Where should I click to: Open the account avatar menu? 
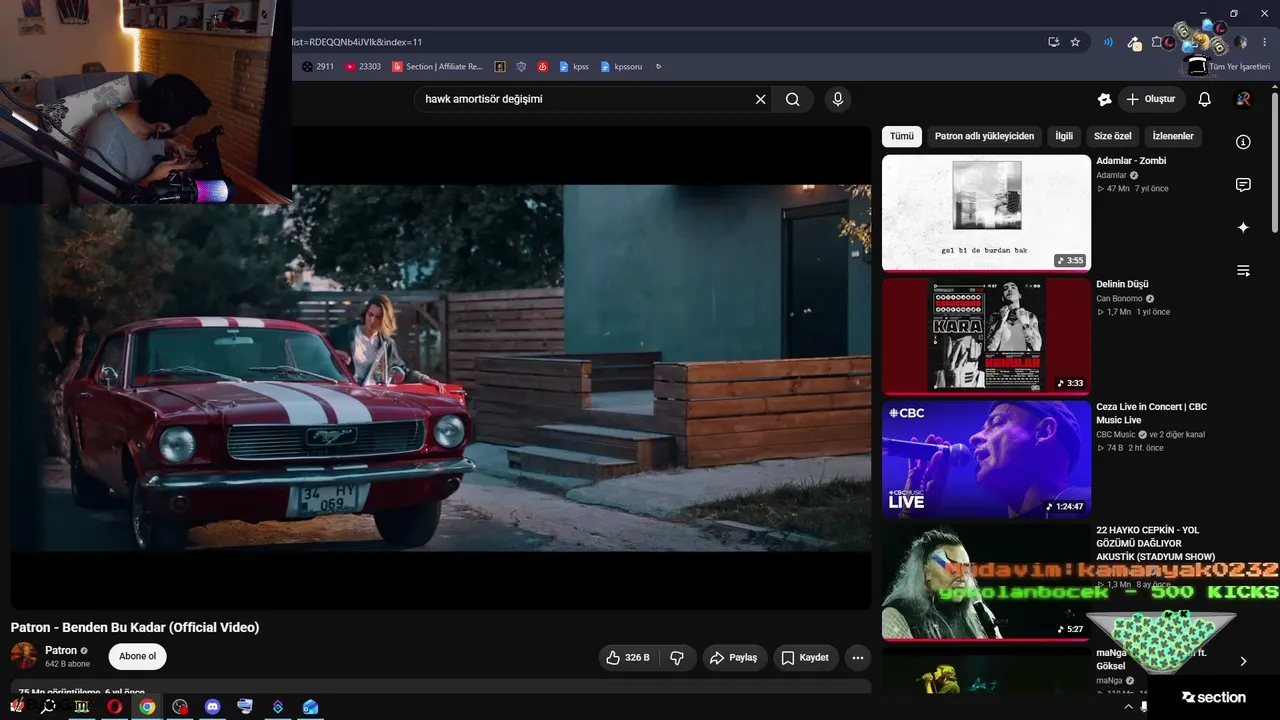(1243, 99)
